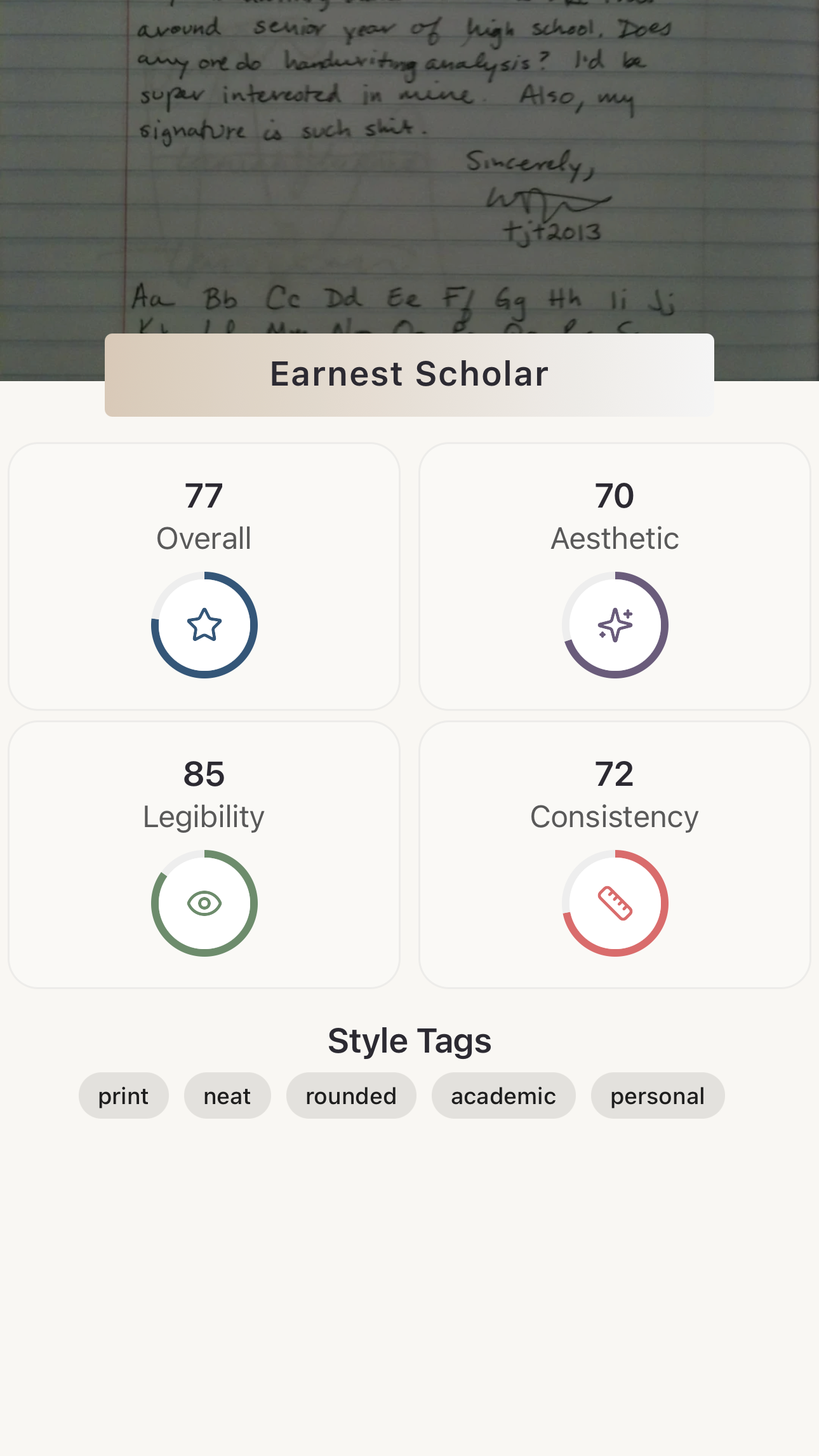This screenshot has width=819, height=1456.
Task: Click the Style Tags heading
Action: pos(409,1041)
